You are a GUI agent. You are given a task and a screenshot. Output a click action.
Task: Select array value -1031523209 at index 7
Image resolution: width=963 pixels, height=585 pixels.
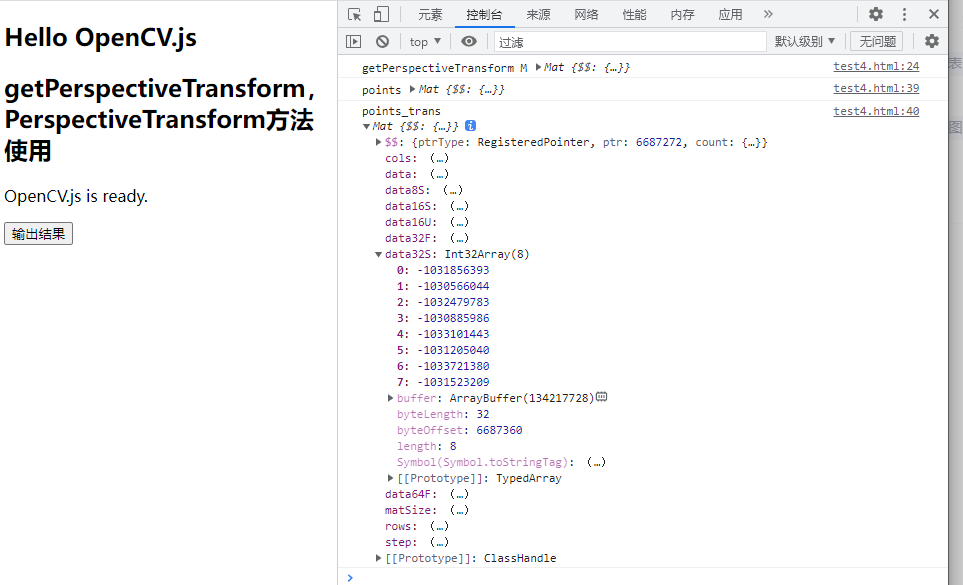point(453,382)
